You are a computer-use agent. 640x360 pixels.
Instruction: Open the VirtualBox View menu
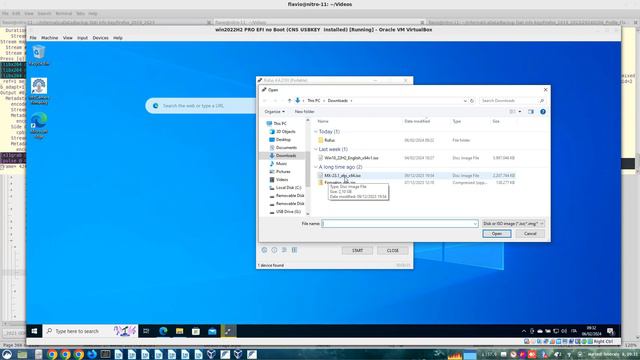pyautogui.click(x=67, y=38)
